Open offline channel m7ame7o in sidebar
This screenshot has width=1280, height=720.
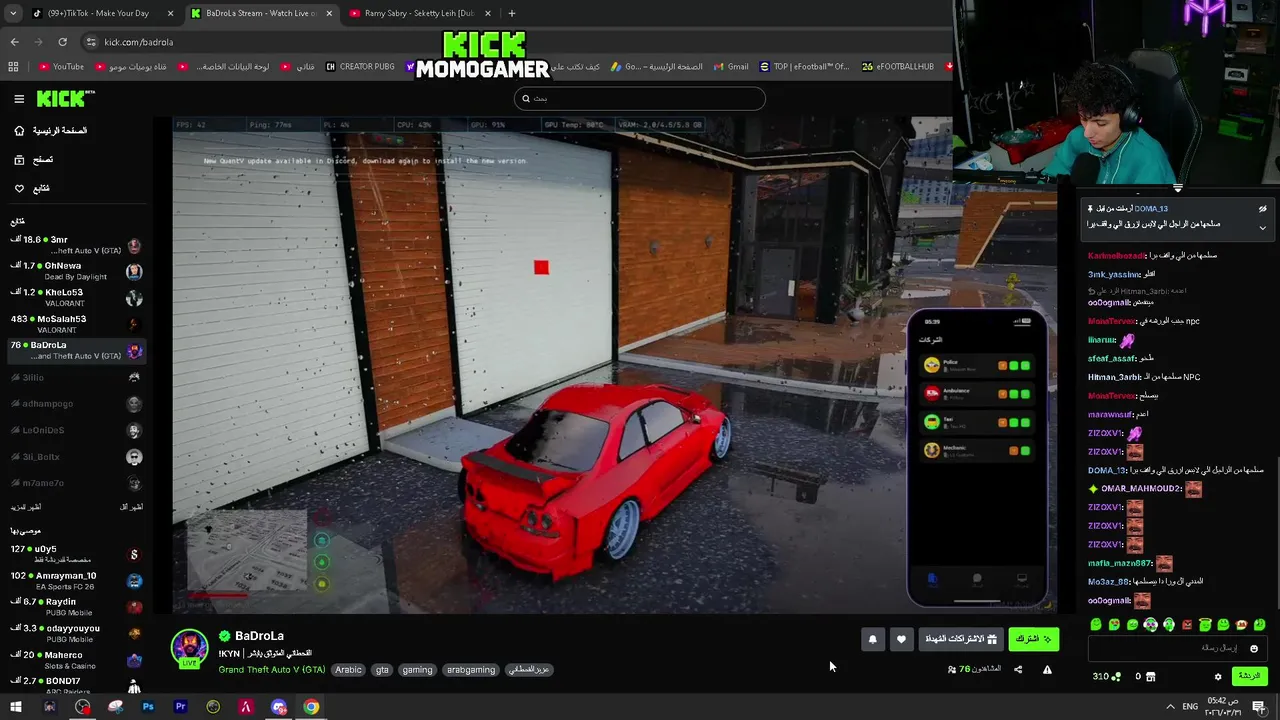(76, 483)
